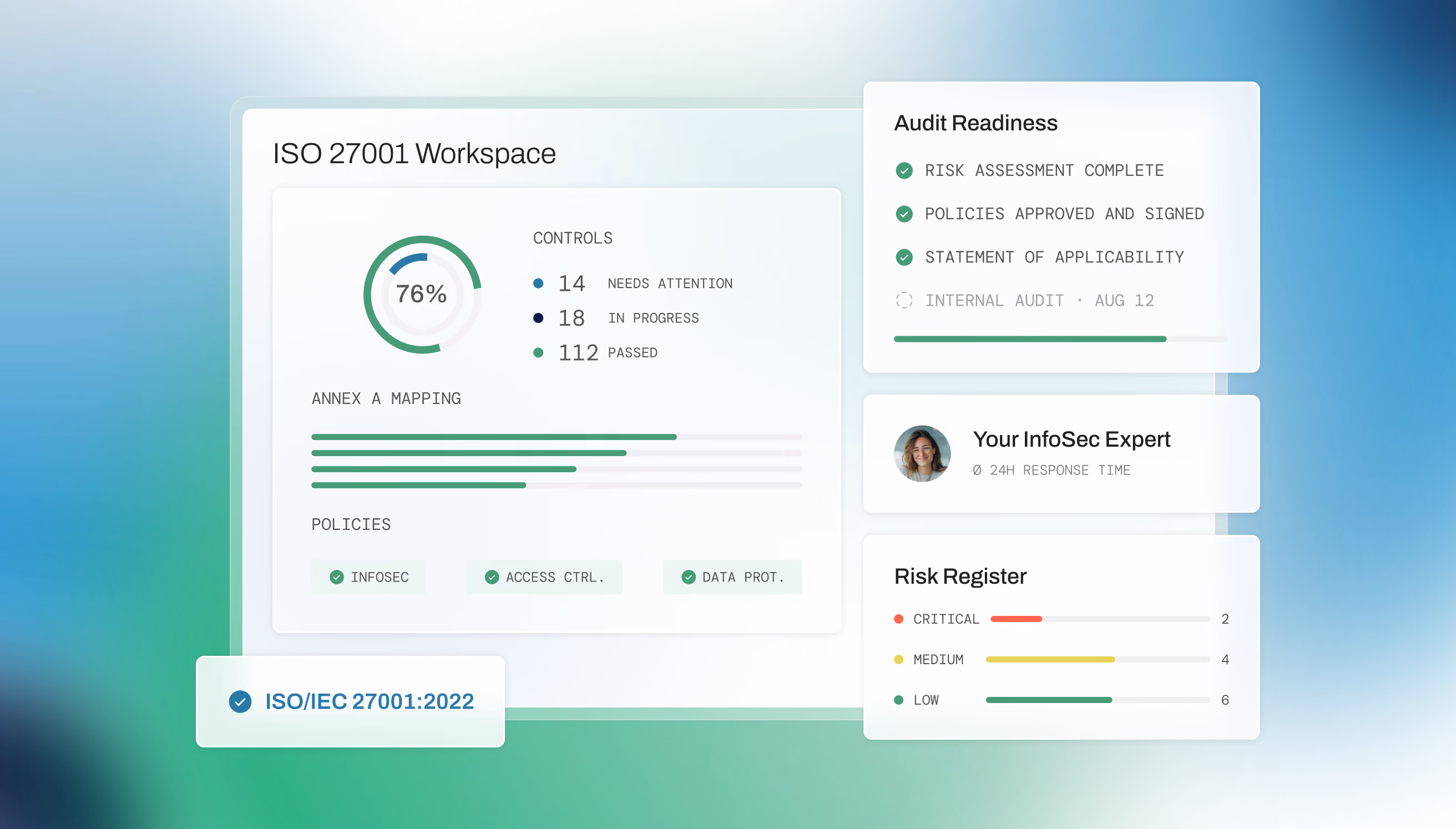Click the green Low risk dot
This screenshot has width=1456, height=829.
tap(899, 700)
